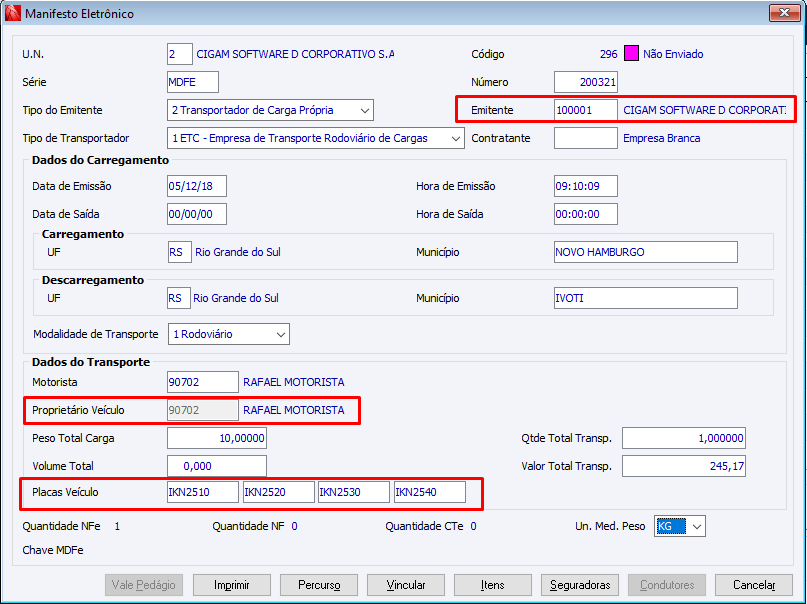Click Município field IVOTI

pyautogui.click(x=645, y=298)
